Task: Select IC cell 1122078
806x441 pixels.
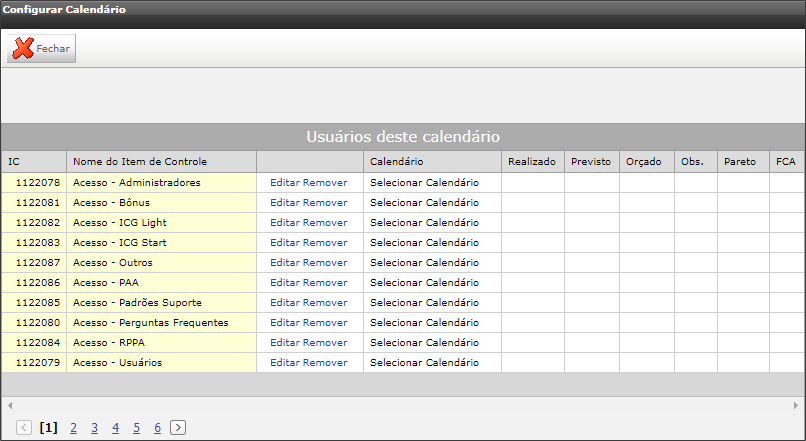Action: click(x=34, y=182)
